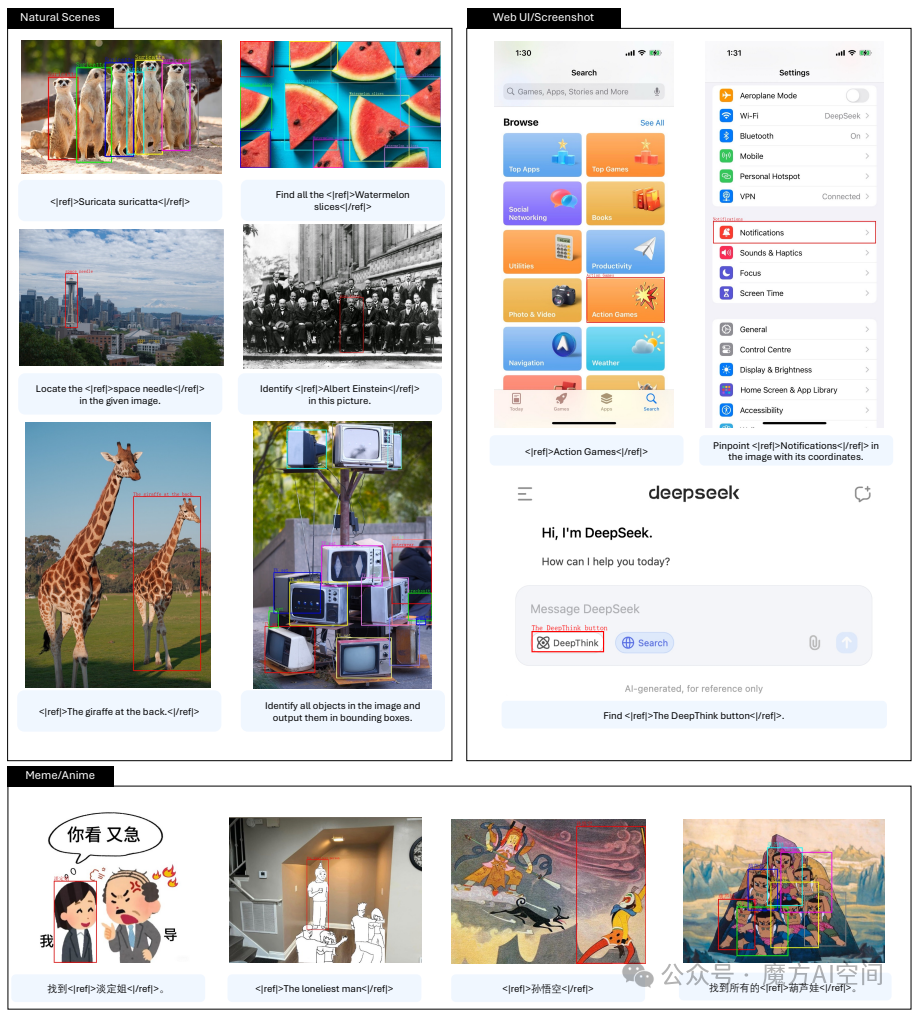Click the Home Screen & App Library icon
This screenshot has height=1010, width=912.
tap(726, 390)
